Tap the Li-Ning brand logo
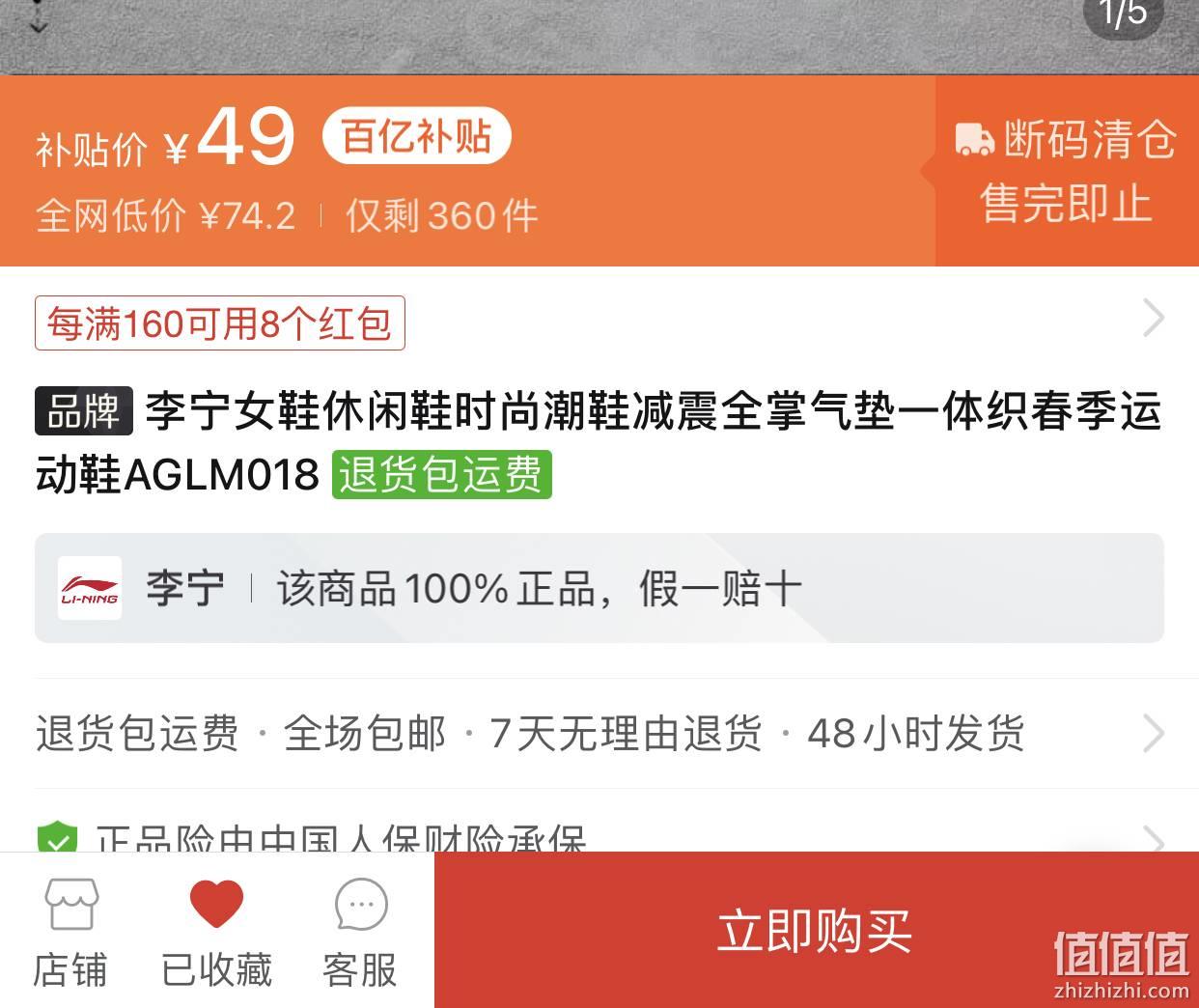This screenshot has width=1199, height=1008. click(x=90, y=587)
